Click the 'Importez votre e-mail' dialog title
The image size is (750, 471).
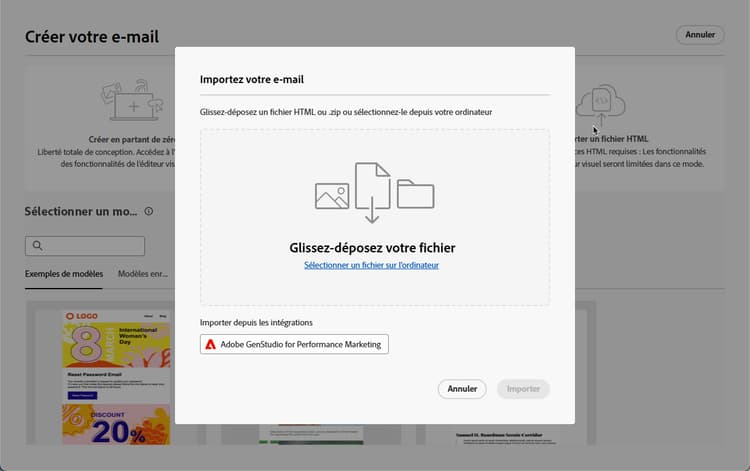tap(252, 80)
